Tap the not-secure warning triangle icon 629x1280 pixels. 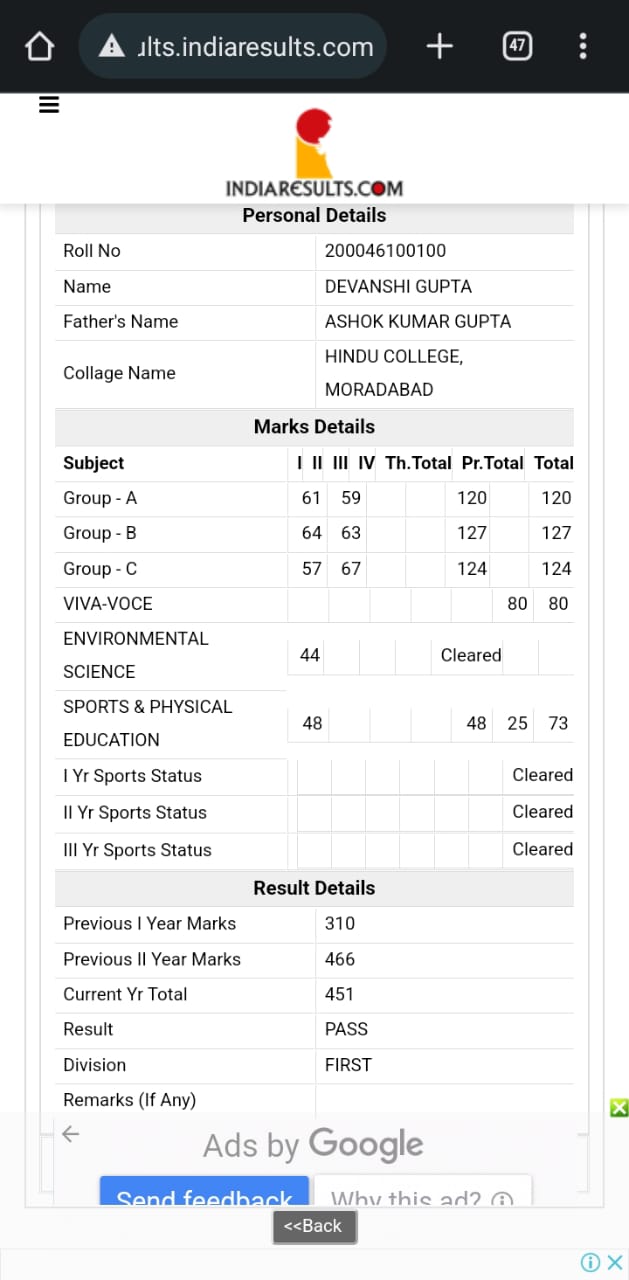click(112, 46)
